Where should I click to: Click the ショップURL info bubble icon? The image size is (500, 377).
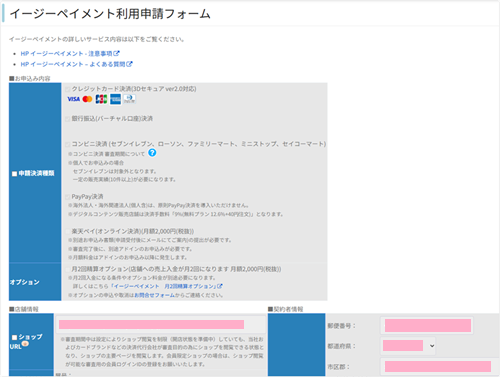(25, 344)
